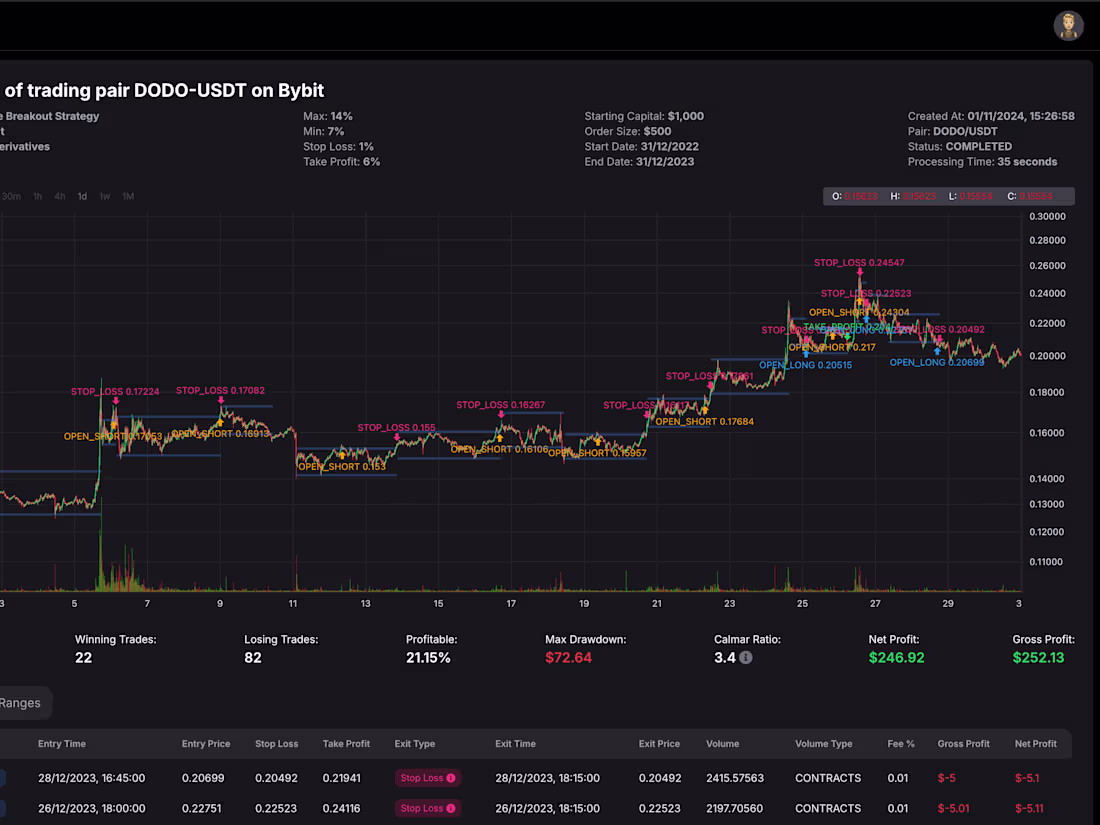This screenshot has width=1100, height=825.
Task: Enable the 1w weekly timeframe
Action: click(x=105, y=196)
